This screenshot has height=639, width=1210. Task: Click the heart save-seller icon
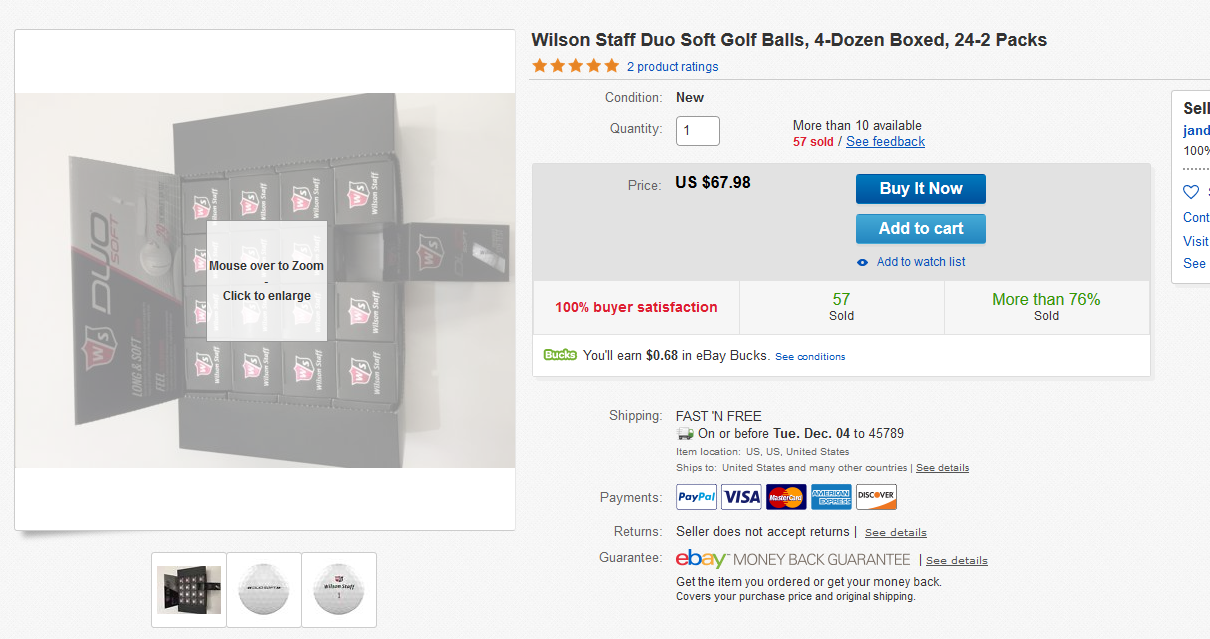(x=1190, y=192)
